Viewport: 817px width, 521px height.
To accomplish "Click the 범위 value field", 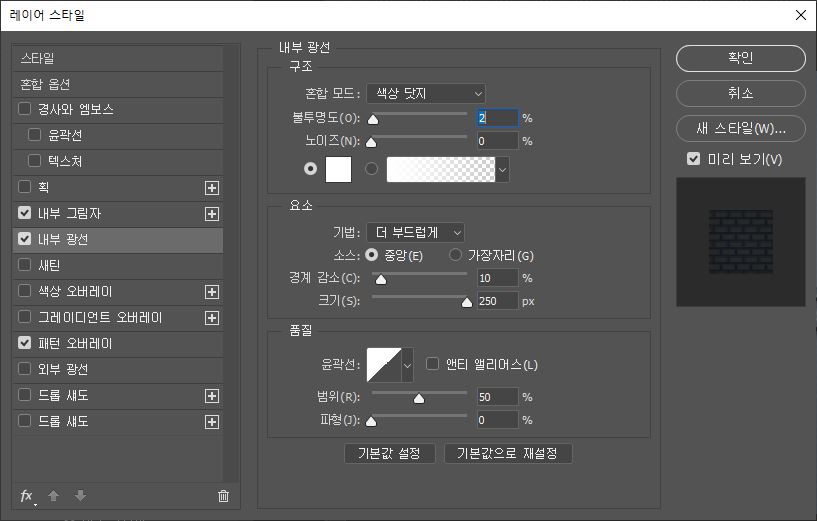I will click(x=498, y=397).
